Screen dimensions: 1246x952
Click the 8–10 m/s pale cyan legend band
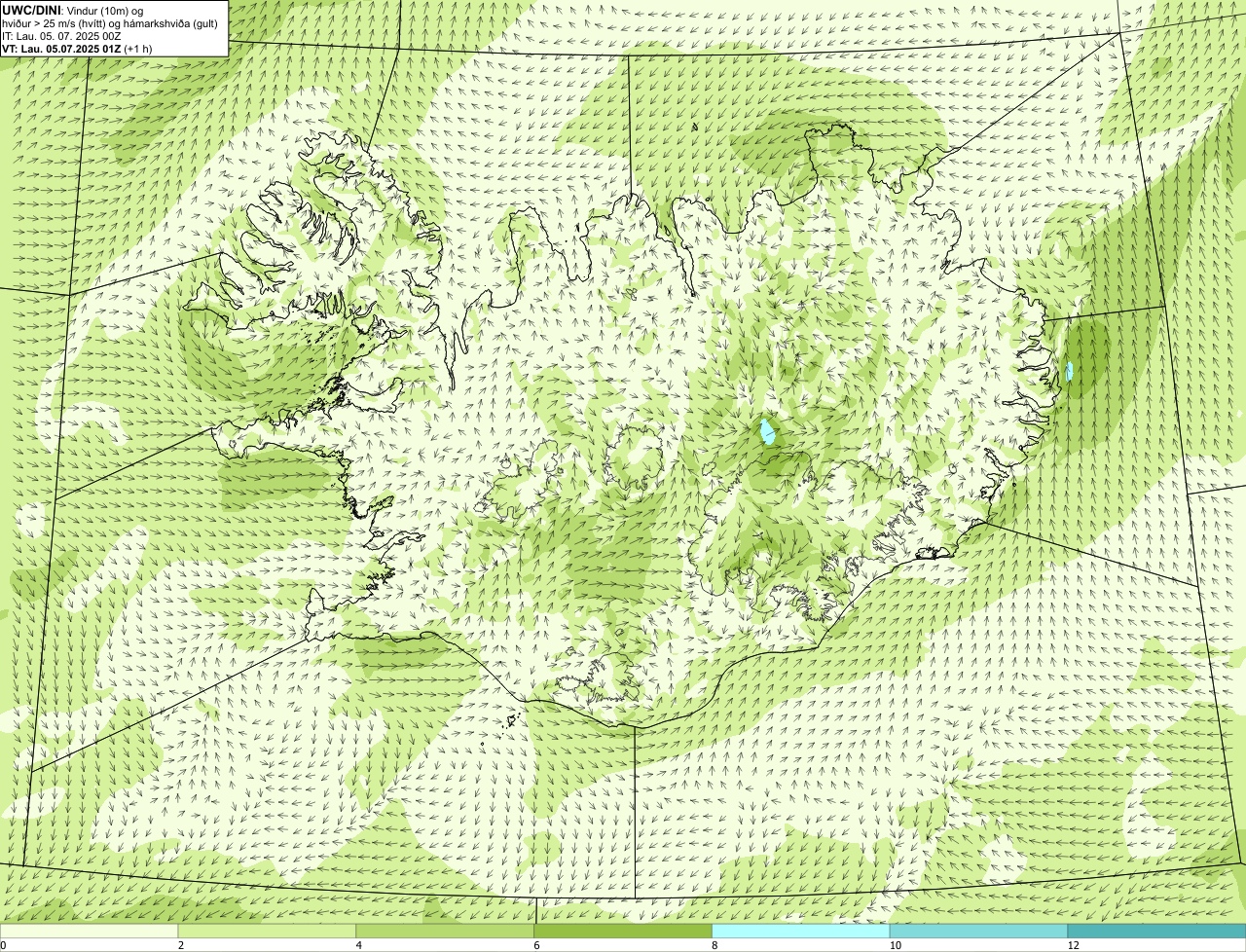tap(802, 932)
